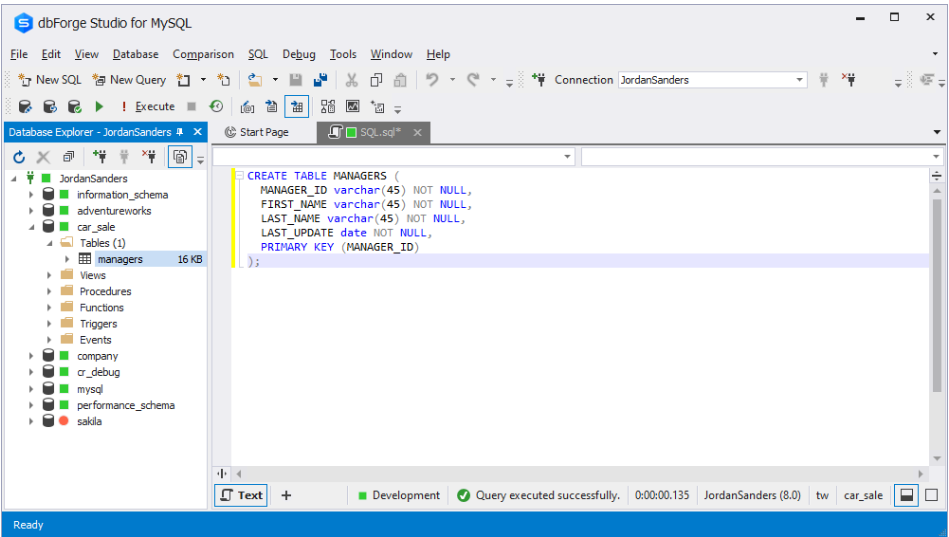This screenshot has width=949, height=537.
Task: Click green-plus New Connection plug in Database Explorer
Action: point(99,157)
